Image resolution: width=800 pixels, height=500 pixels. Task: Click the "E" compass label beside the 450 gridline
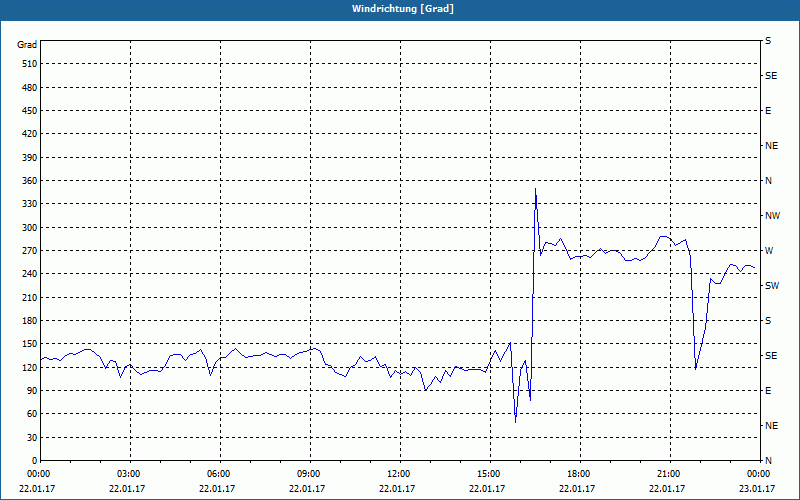coord(768,111)
